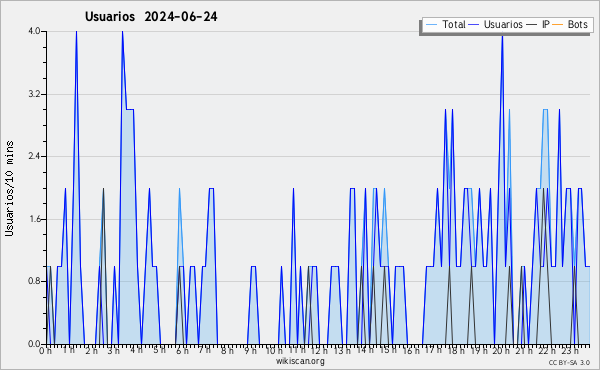
Task: Click the 10 h x-axis label
Action: click(274, 351)
